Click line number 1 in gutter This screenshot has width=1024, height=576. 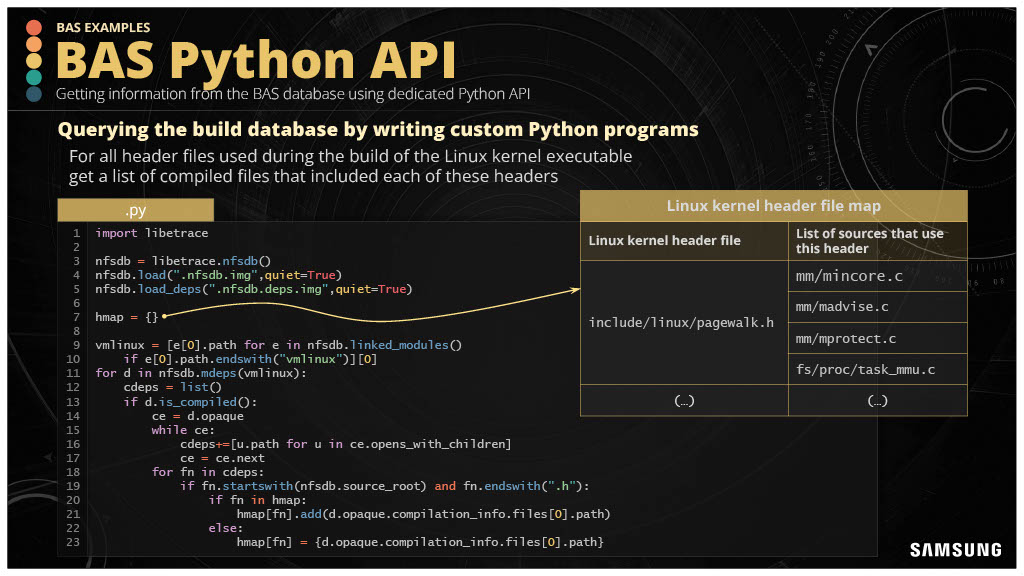click(x=76, y=232)
